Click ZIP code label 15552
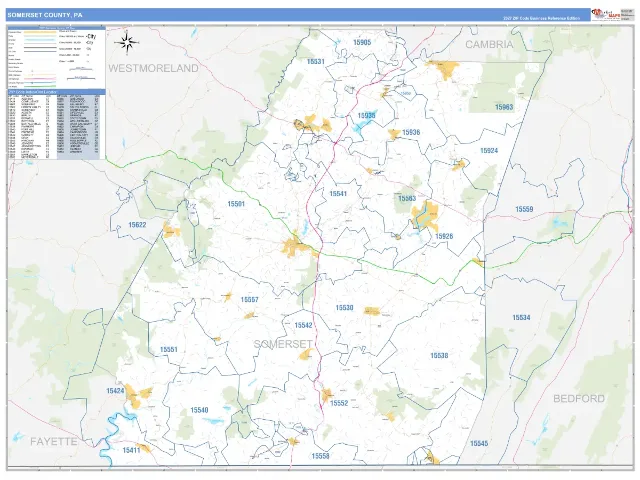 [339, 403]
